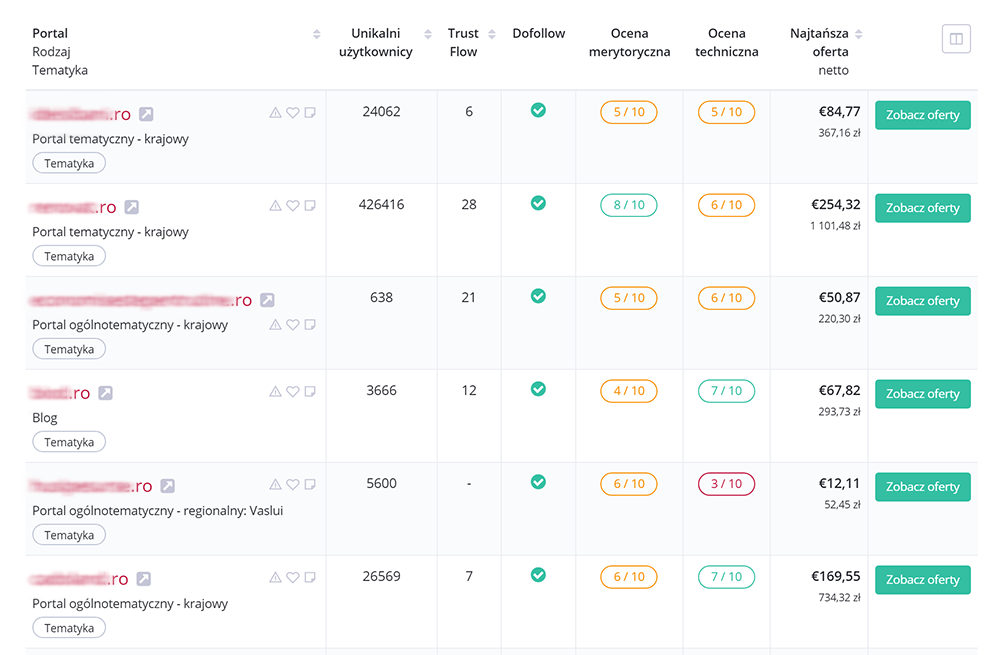Image resolution: width=1000 pixels, height=655 pixels.
Task: Favorite the Blog portal with the heart icon
Action: (x=293, y=392)
